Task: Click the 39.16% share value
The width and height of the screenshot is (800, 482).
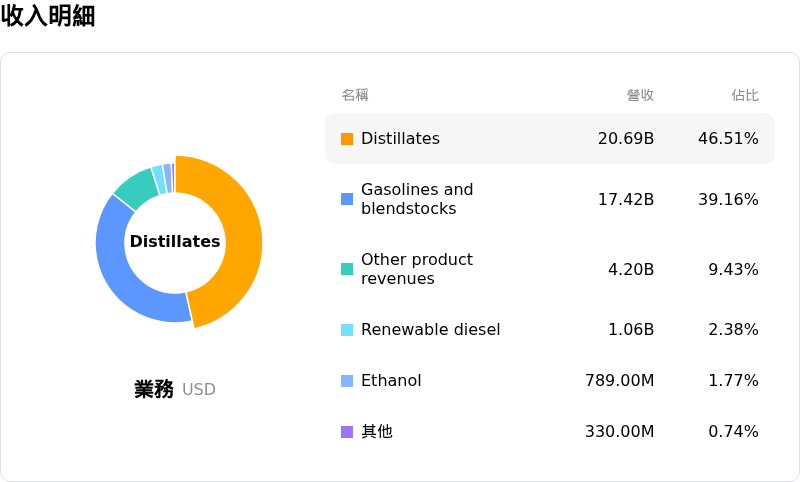Action: [x=728, y=199]
